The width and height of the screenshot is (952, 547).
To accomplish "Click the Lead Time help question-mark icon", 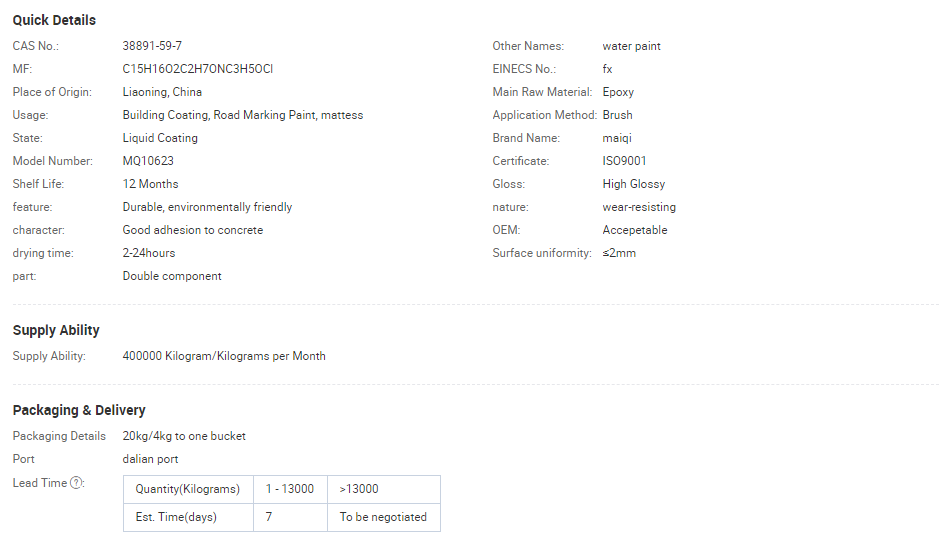I will 77,483.
